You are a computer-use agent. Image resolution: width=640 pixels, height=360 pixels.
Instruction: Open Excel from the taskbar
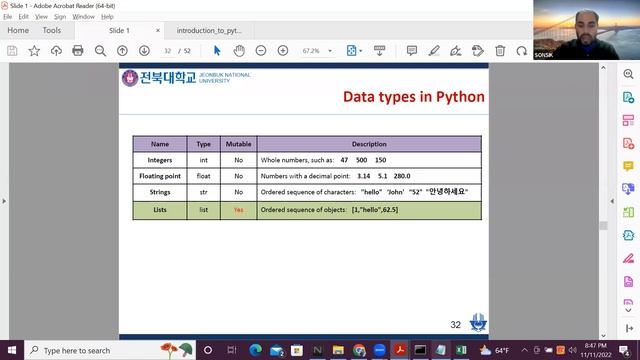click(462, 350)
